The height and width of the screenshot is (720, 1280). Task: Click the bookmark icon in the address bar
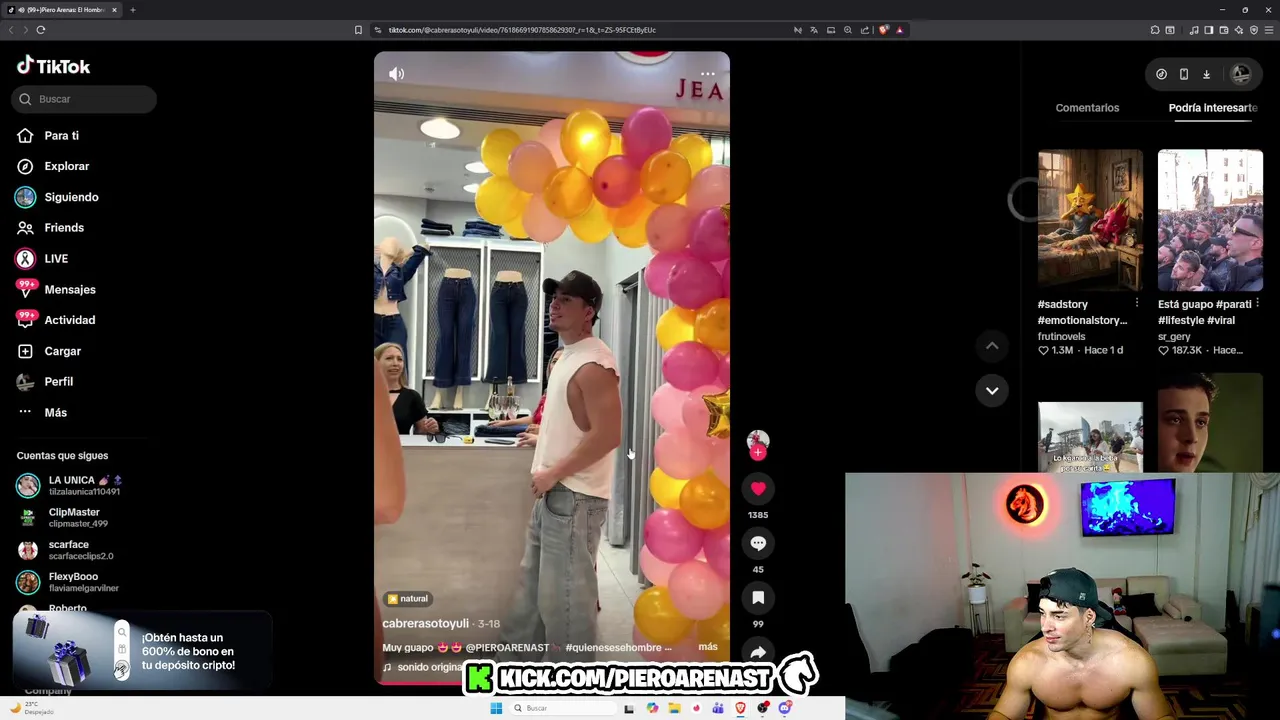coord(358,30)
